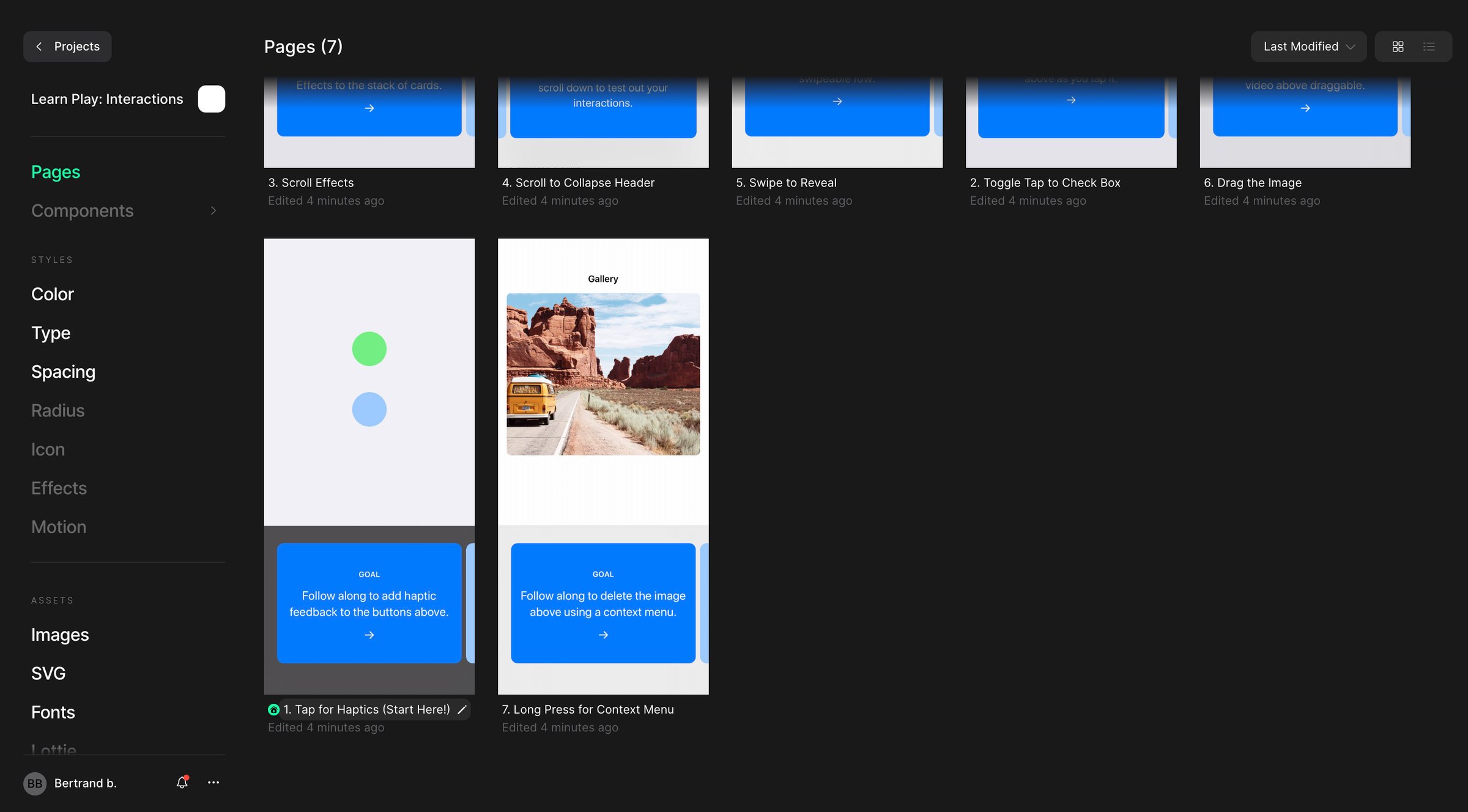The width and height of the screenshot is (1468, 812).
Task: Open Color styles
Action: (53, 294)
